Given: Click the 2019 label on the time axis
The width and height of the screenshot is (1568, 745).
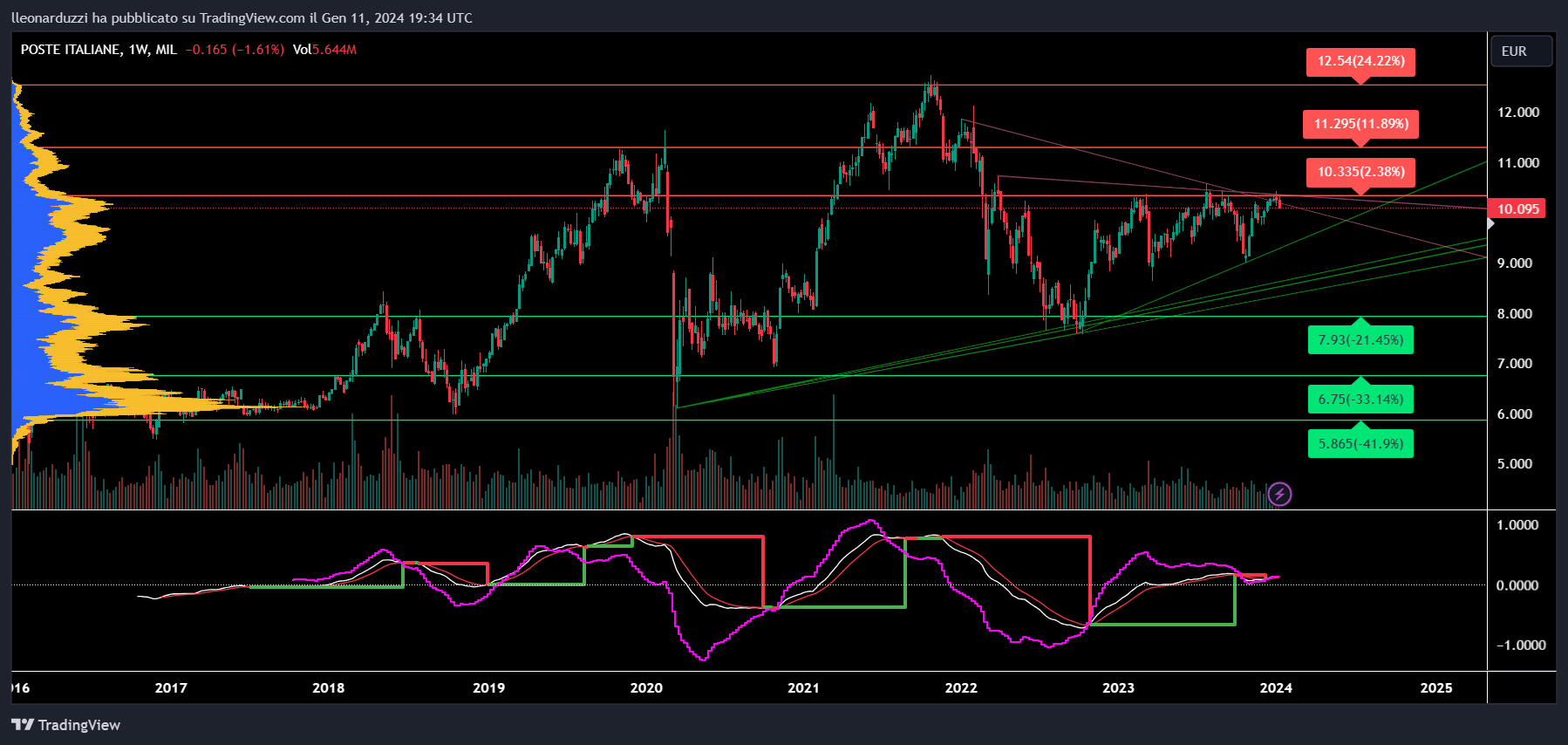Looking at the screenshot, I should (488, 687).
